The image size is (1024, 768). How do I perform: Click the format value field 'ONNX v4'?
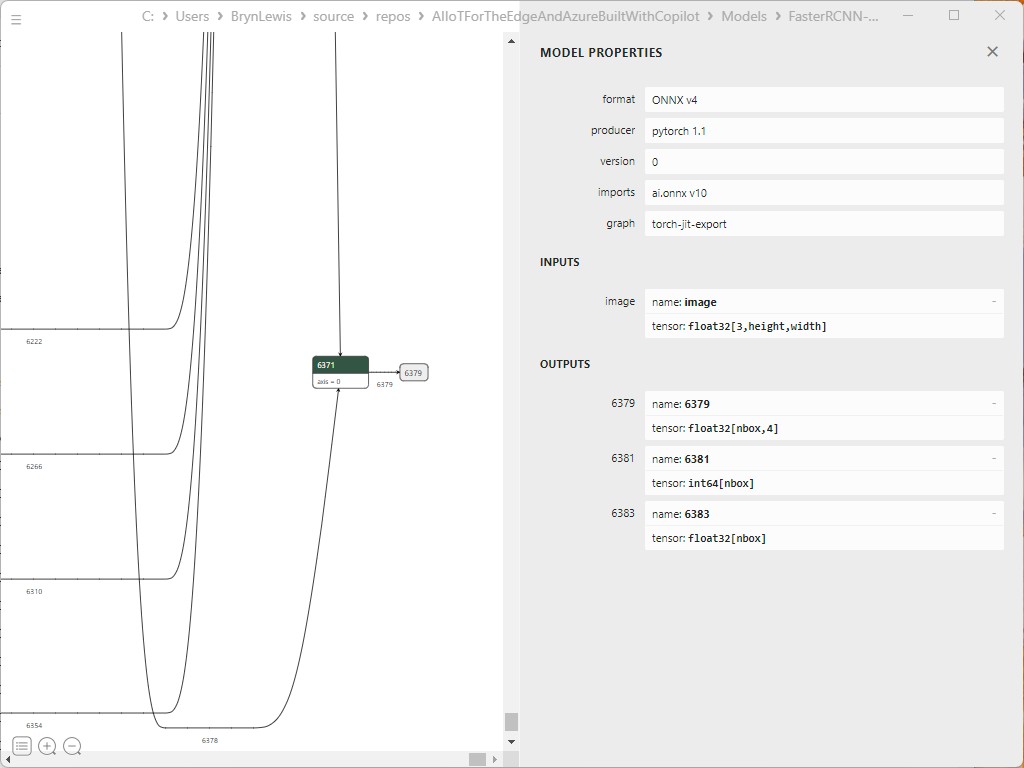823,100
